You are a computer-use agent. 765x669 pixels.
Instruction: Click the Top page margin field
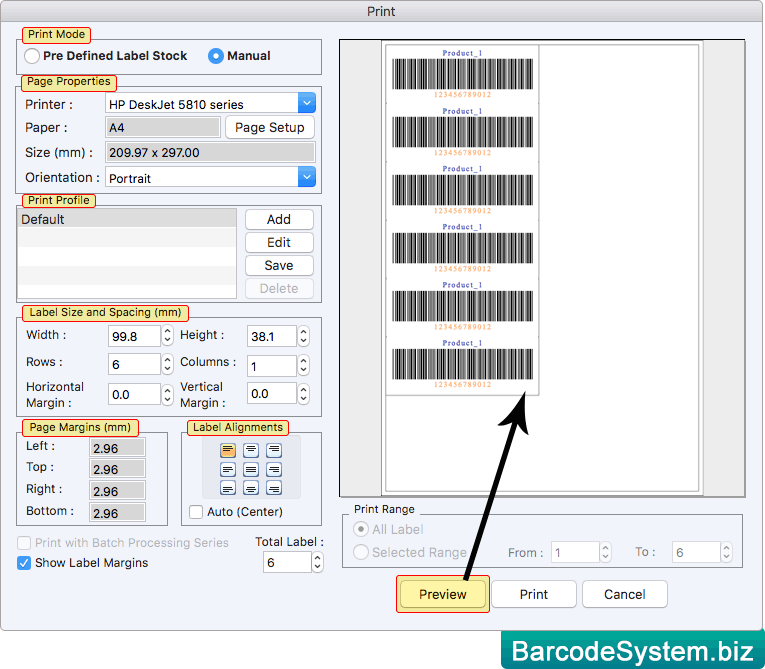point(117,469)
